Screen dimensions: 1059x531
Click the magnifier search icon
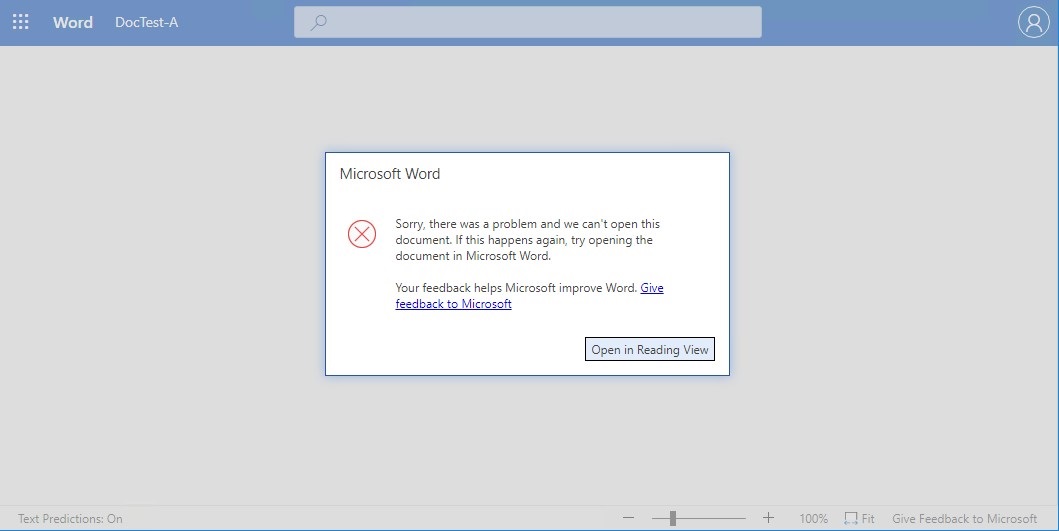(x=319, y=22)
